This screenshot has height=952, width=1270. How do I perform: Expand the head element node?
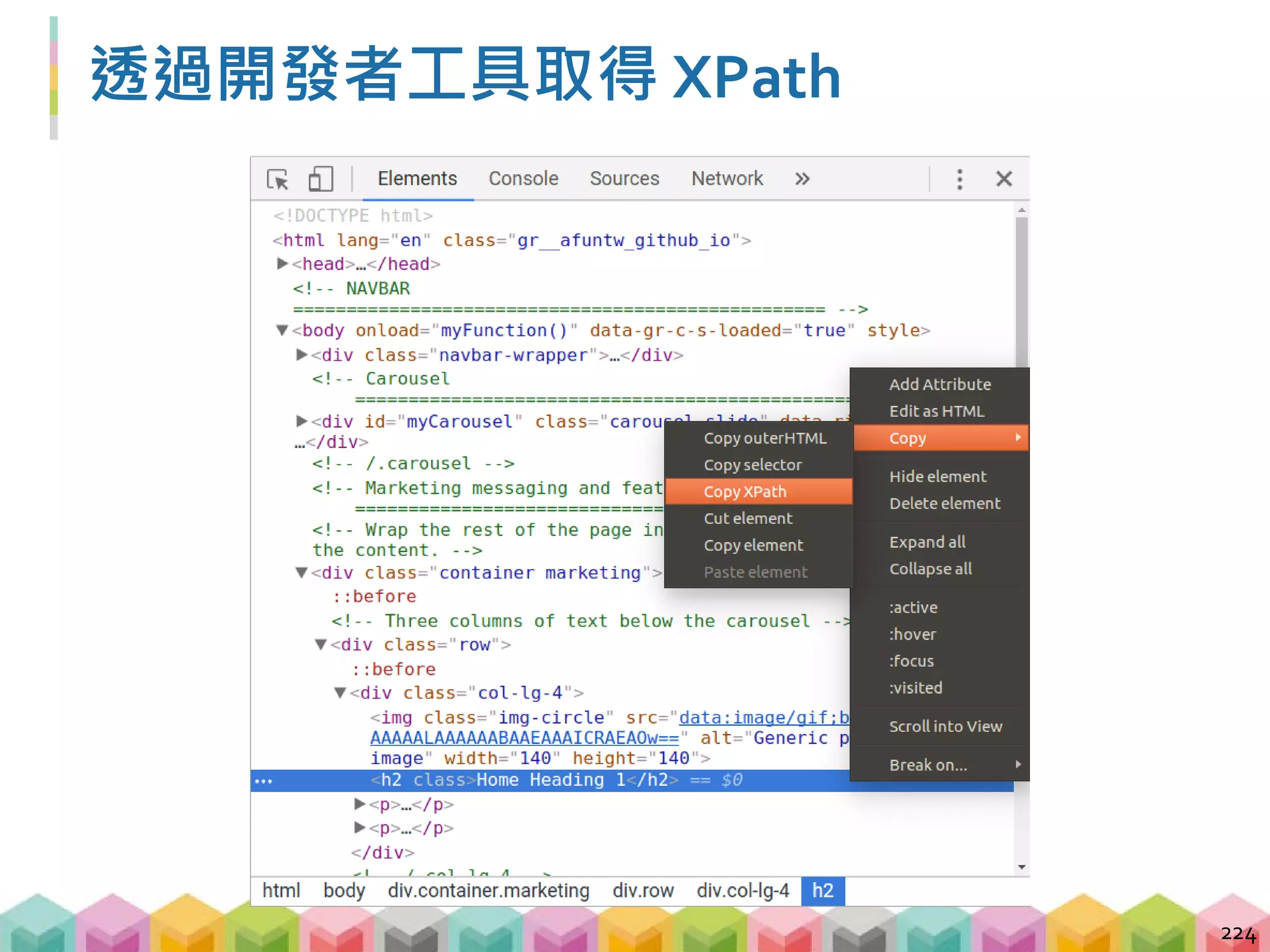coord(282,264)
